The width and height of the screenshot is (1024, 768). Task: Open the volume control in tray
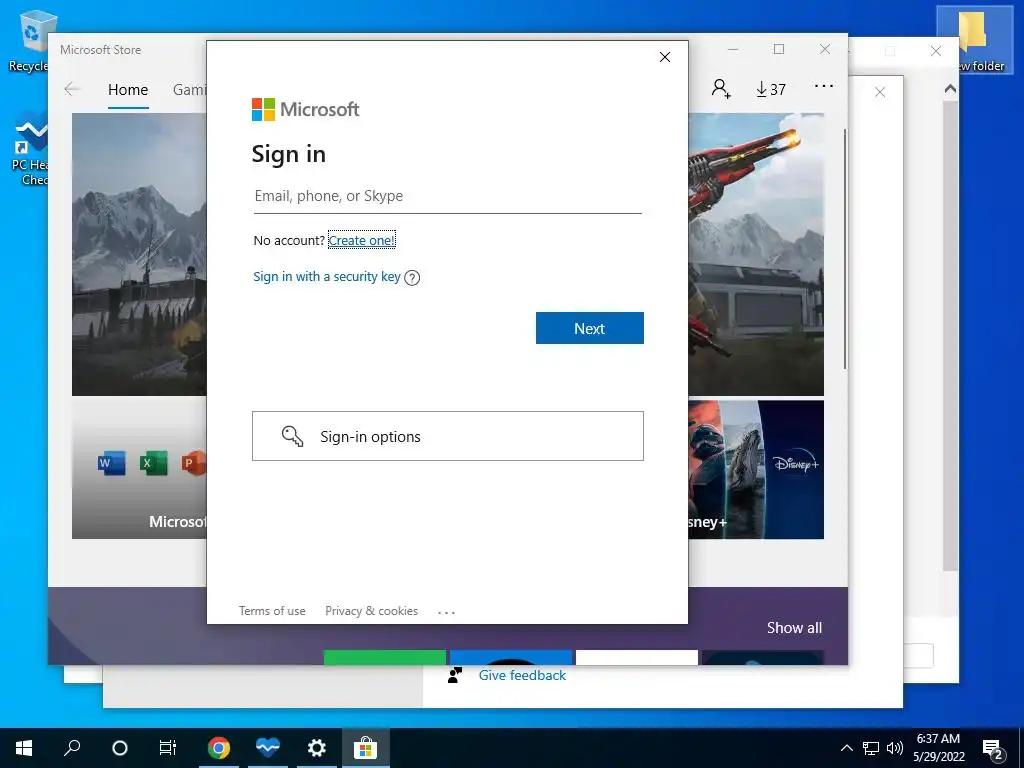pyautogui.click(x=895, y=748)
